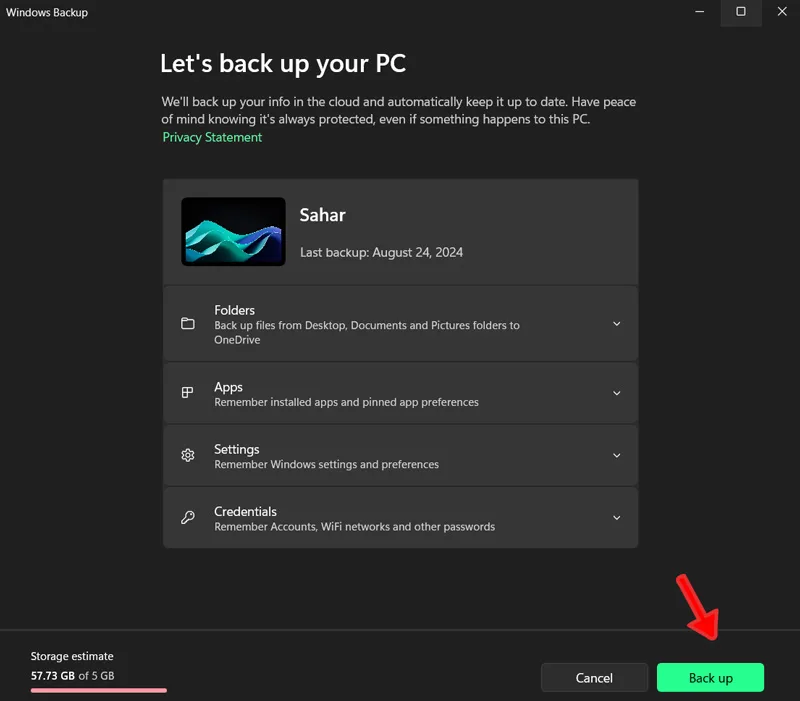Expand the Credentials section chevron
The width and height of the screenshot is (800, 701).
point(616,518)
